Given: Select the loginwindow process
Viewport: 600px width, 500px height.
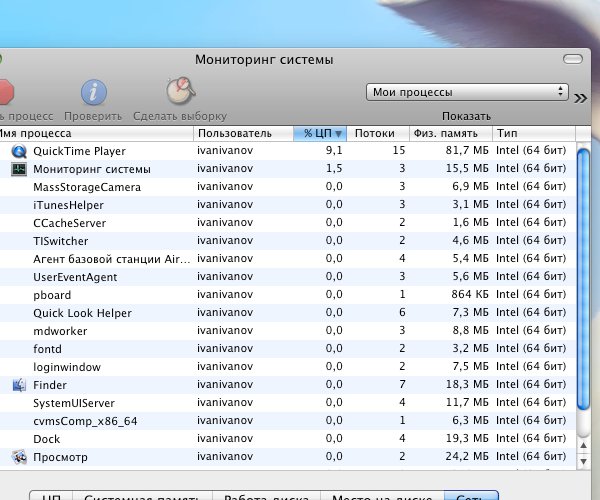Looking at the screenshot, I should pyautogui.click(x=67, y=367).
